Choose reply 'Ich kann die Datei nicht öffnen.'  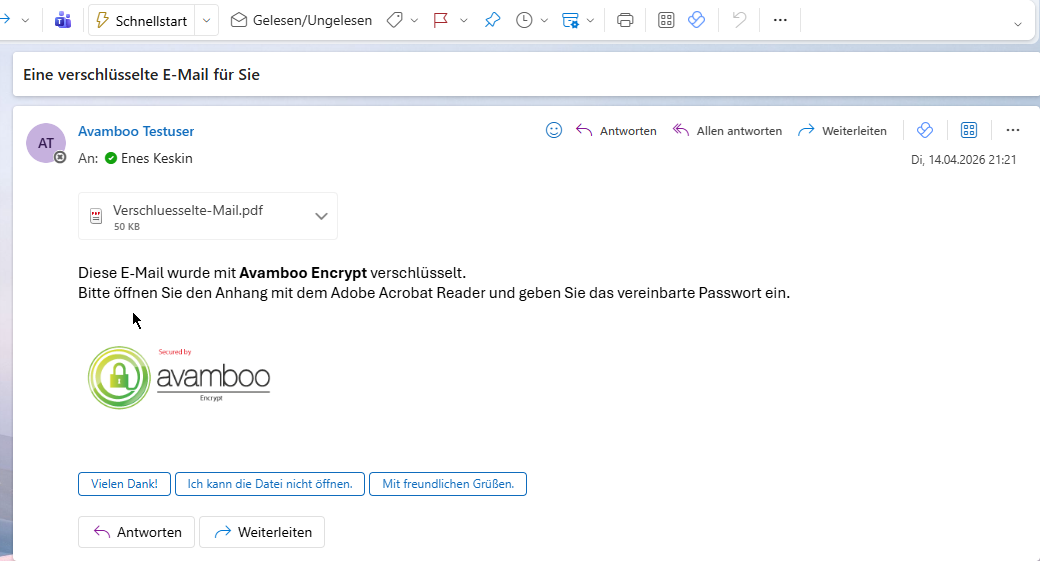(x=270, y=484)
